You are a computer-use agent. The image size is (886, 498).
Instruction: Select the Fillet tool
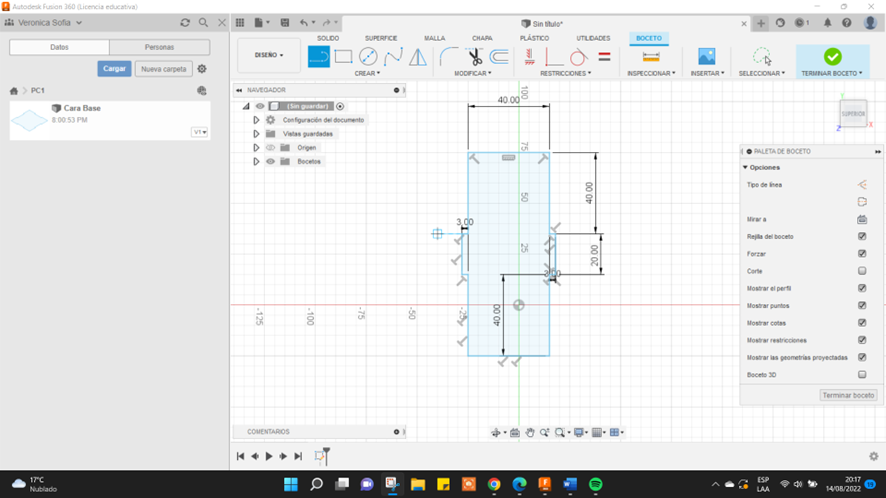coord(449,57)
